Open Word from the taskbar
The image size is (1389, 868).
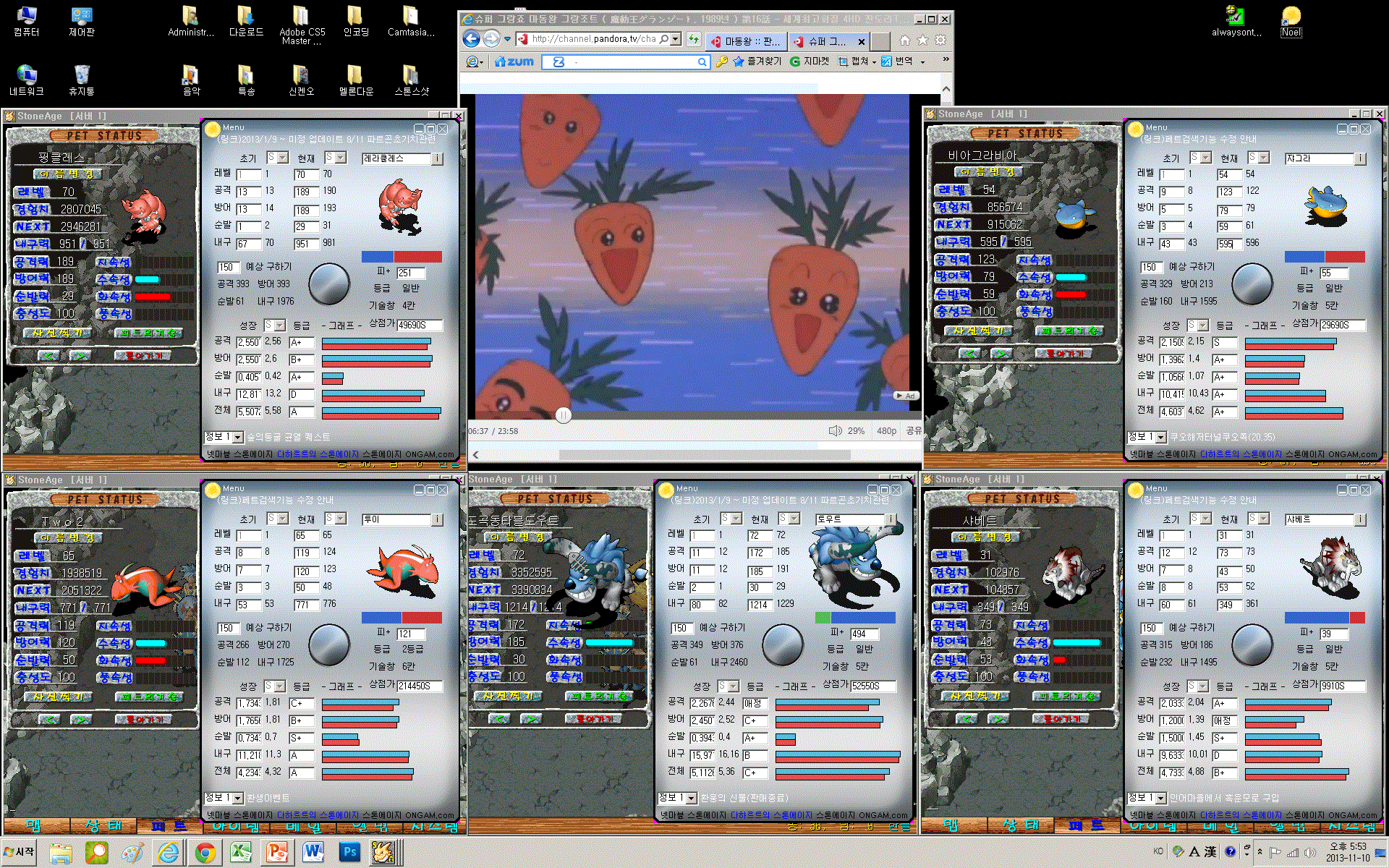313,852
